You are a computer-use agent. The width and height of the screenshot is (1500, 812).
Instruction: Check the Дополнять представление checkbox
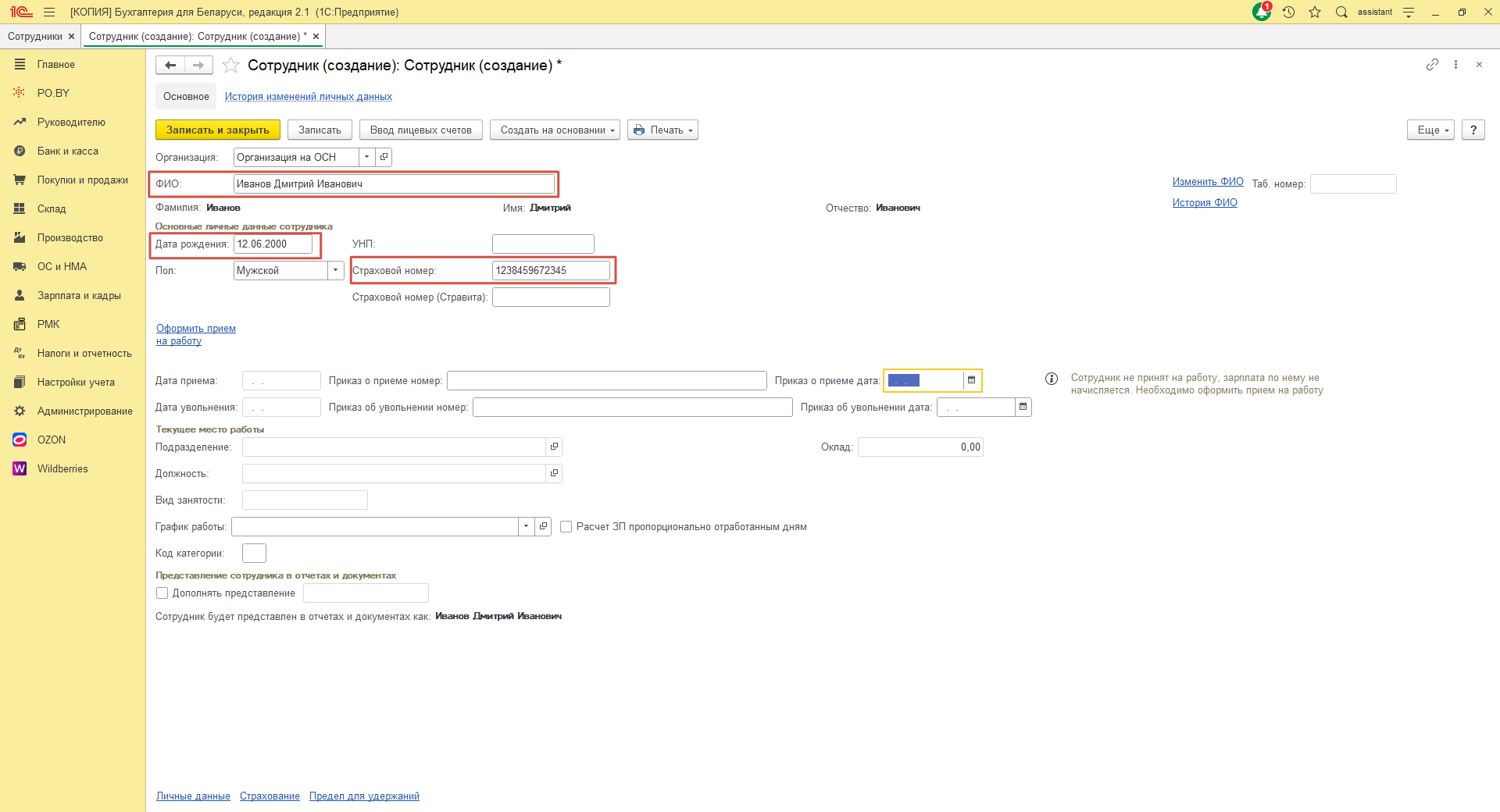point(162,593)
